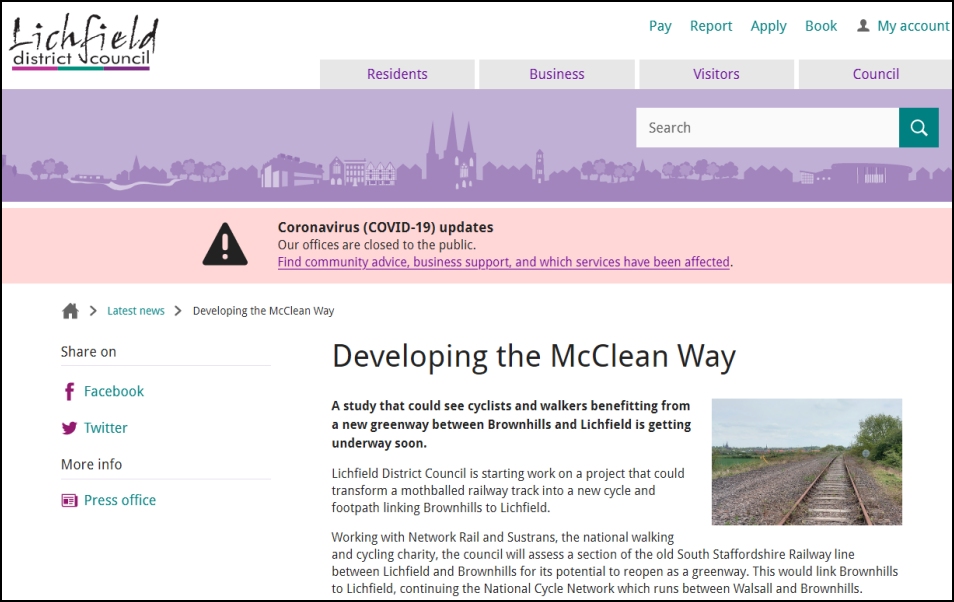Screen dimensions: 954x602
Task: Share the article on Twitter link
Action: pos(106,428)
